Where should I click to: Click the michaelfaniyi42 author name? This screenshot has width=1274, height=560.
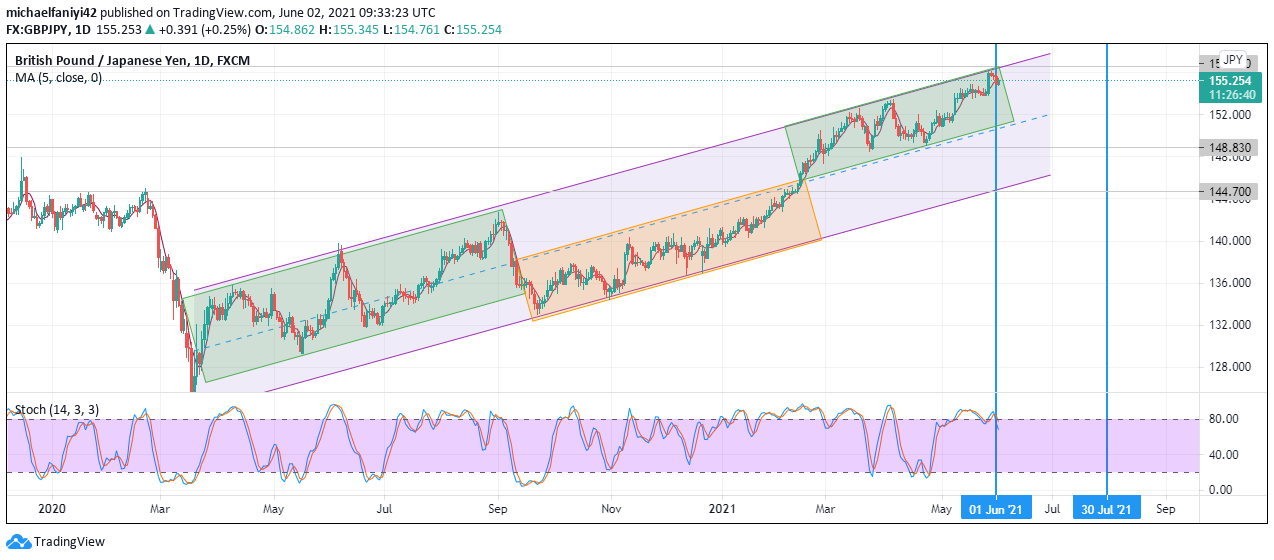pyautogui.click(x=51, y=12)
